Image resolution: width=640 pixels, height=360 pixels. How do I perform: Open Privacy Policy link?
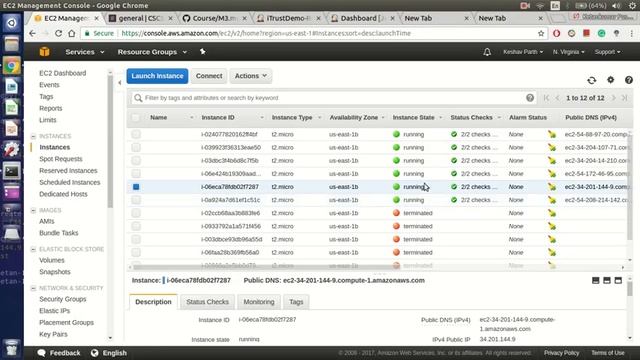(561, 353)
